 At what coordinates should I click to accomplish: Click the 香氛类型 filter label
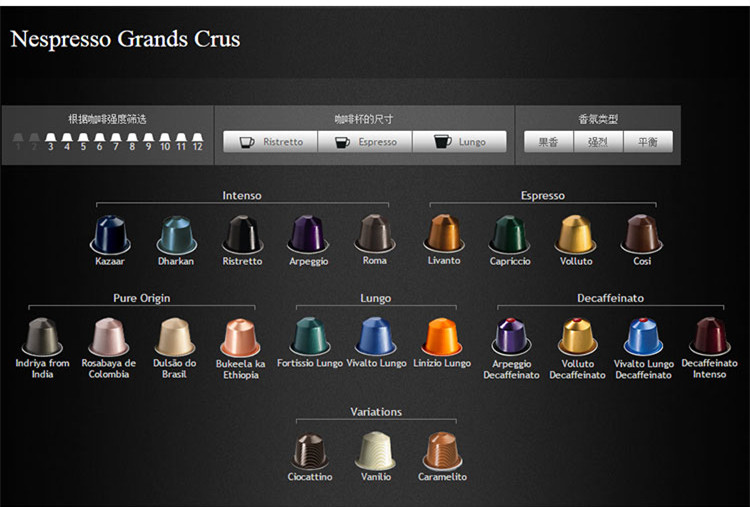click(598, 119)
